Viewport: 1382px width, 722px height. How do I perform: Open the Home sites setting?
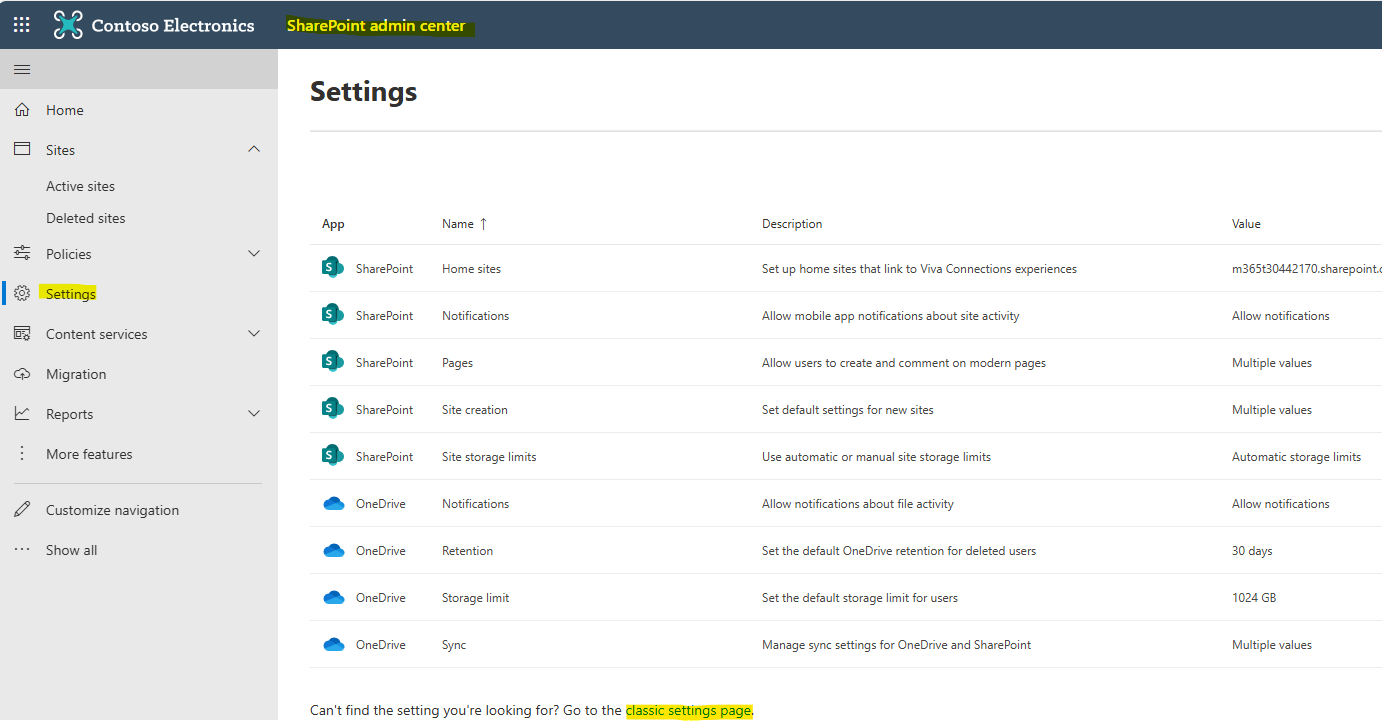coord(471,269)
